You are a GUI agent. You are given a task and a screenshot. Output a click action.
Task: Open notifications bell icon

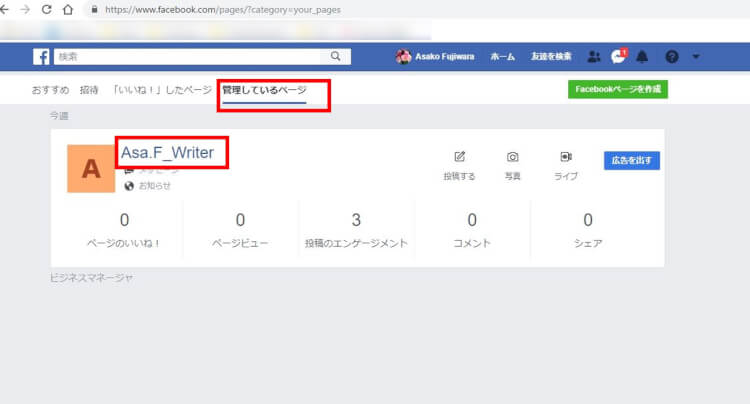pyautogui.click(x=642, y=57)
